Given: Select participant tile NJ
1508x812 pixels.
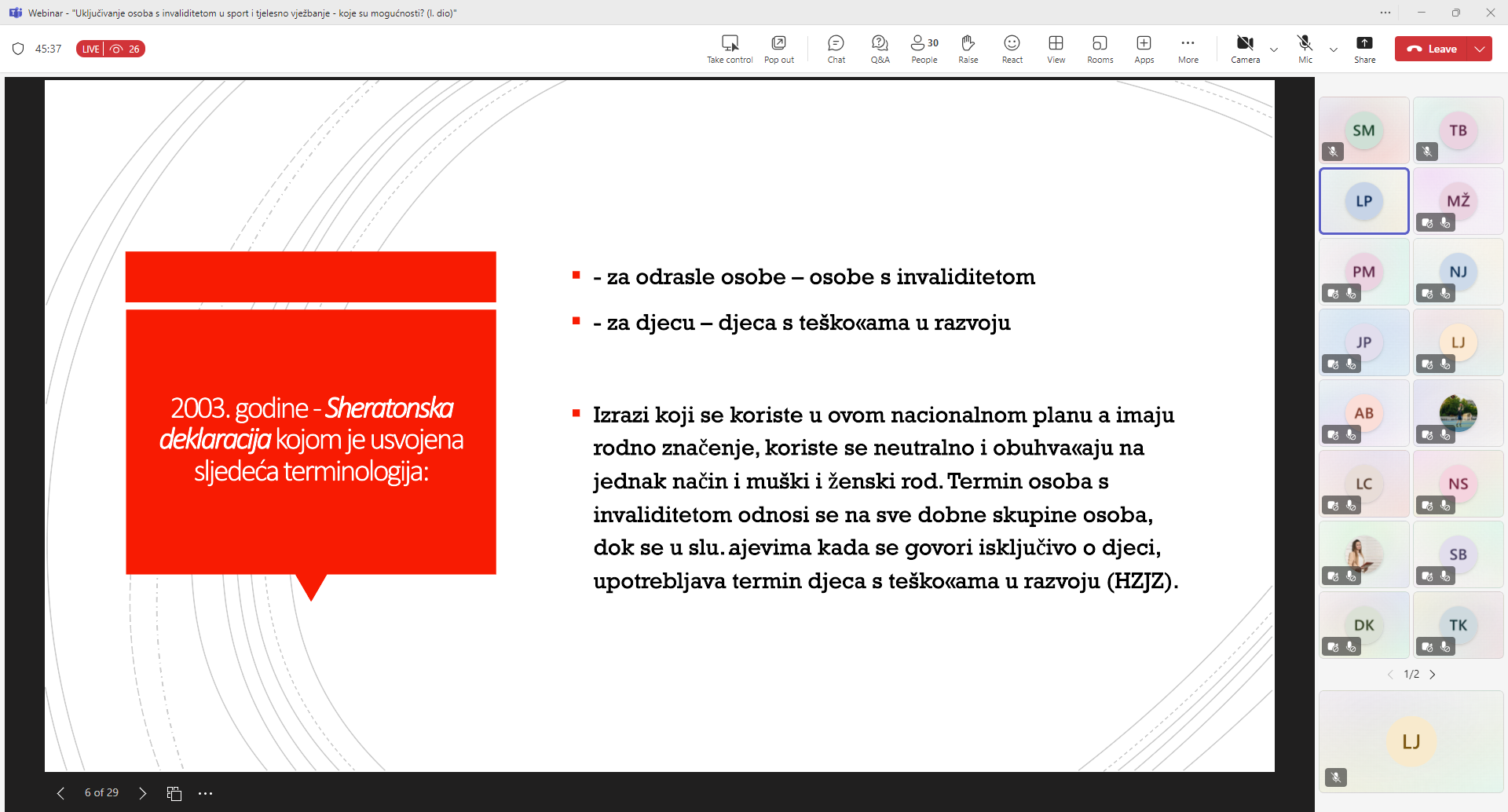Looking at the screenshot, I should pos(1459,272).
